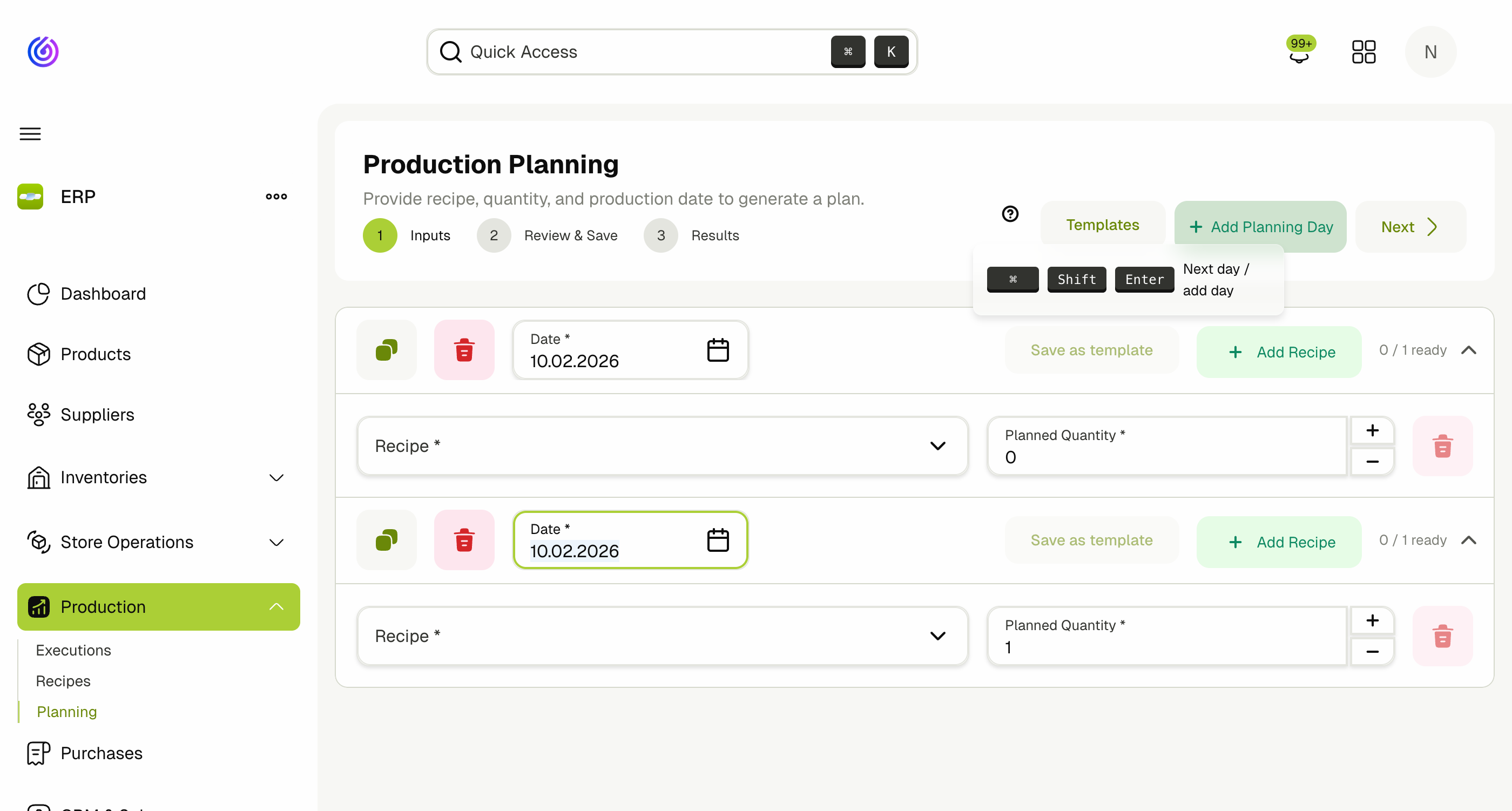Image resolution: width=1512 pixels, height=811 pixels.
Task: Click the help question mark near Templates
Action: tap(1010, 214)
